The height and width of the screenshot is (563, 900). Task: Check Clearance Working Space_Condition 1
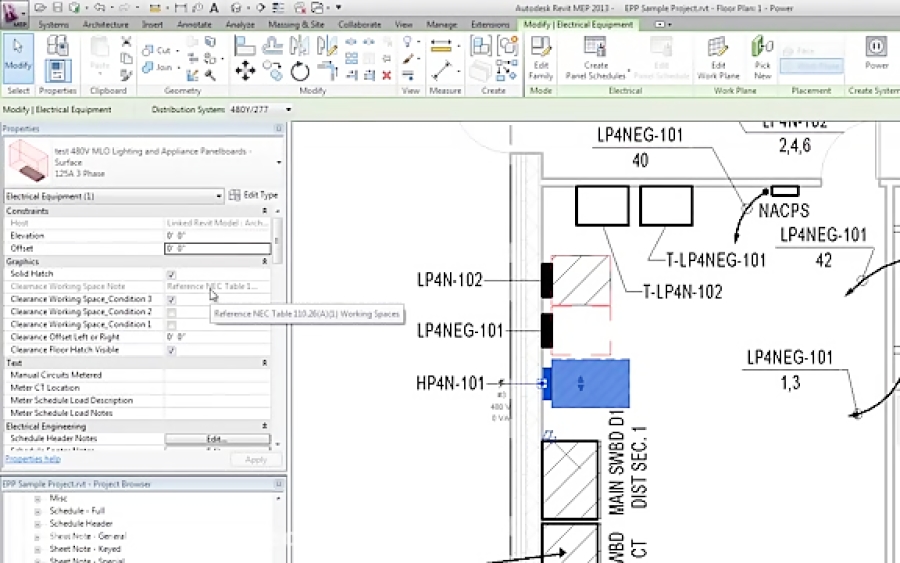pyautogui.click(x=171, y=325)
